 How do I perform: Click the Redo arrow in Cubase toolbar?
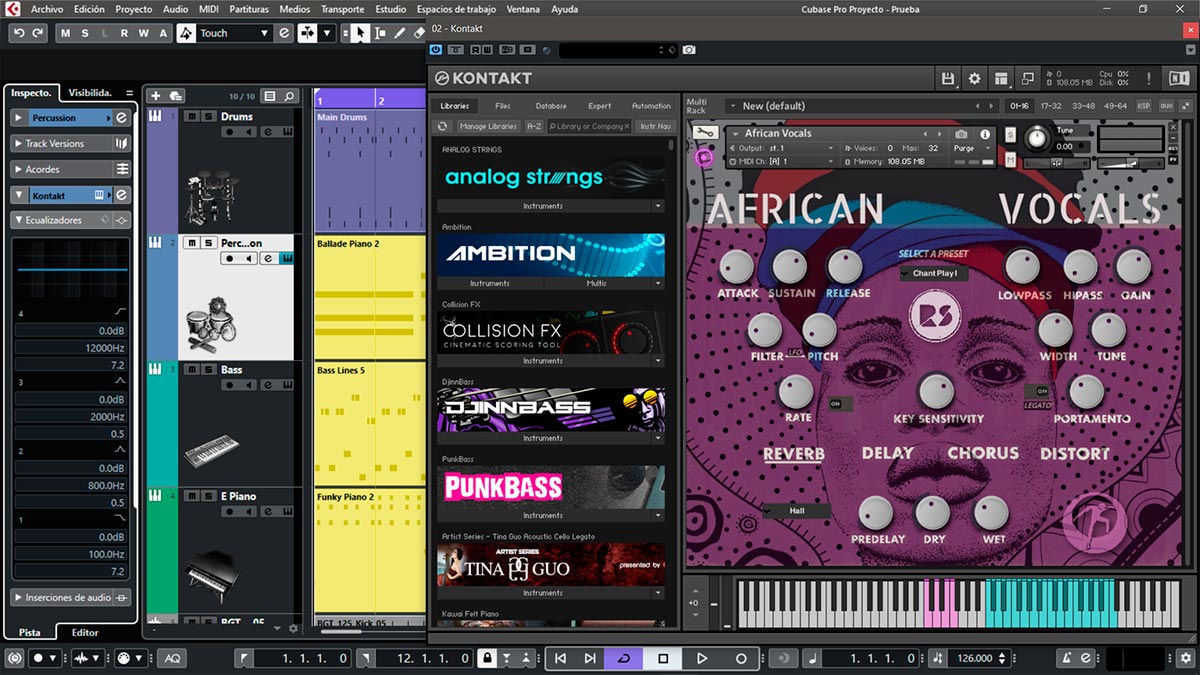[x=38, y=33]
